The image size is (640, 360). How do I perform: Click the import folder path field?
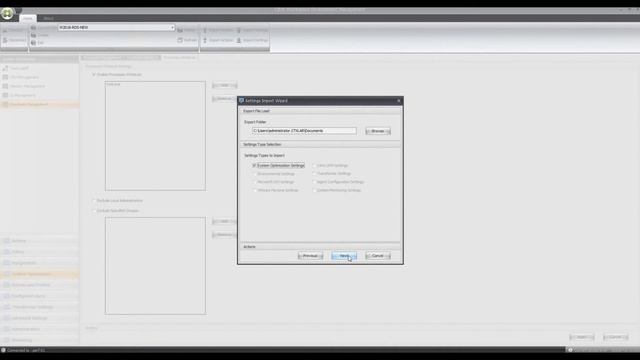304,131
